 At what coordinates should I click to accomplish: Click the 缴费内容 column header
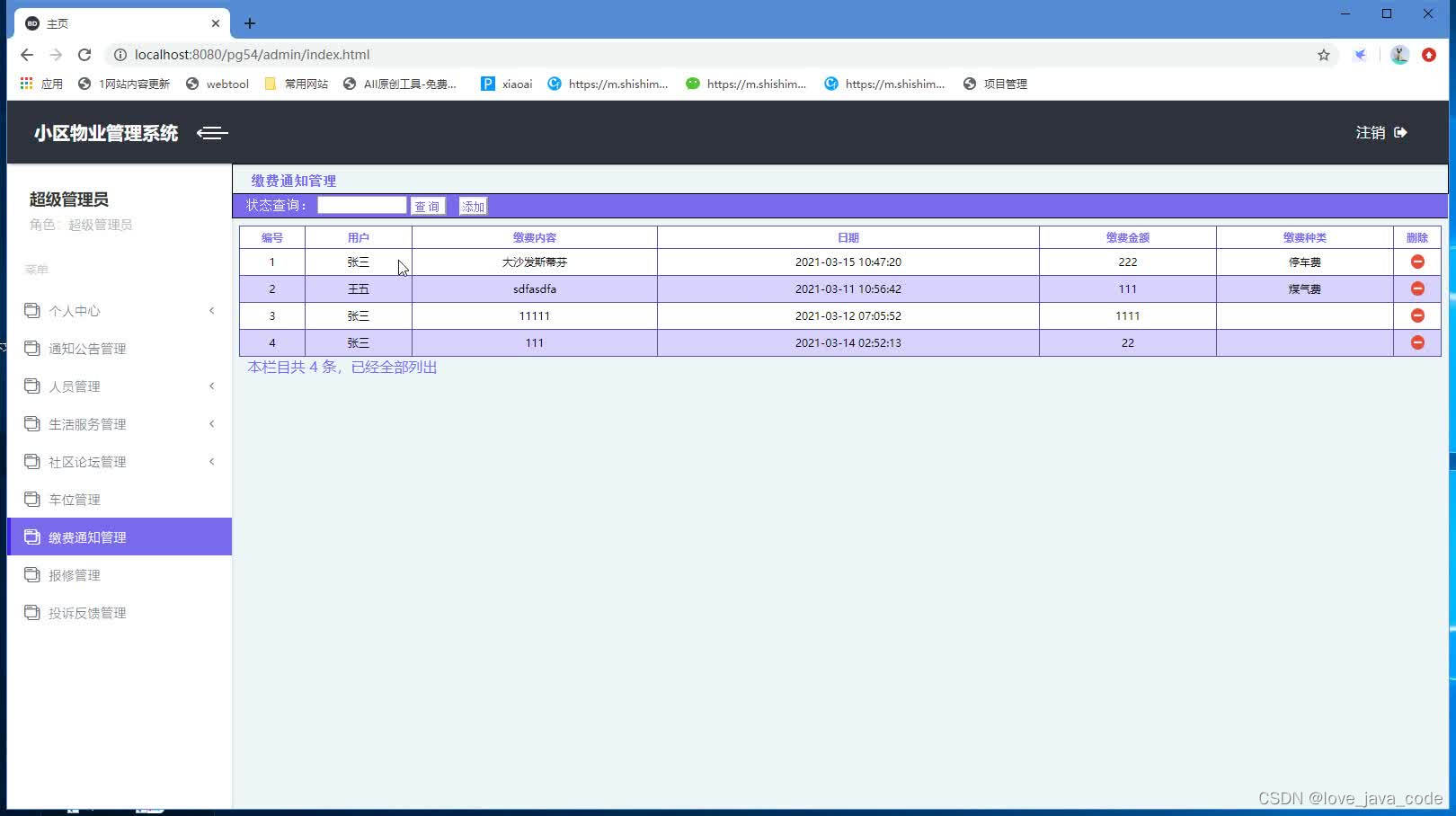pyautogui.click(x=535, y=237)
